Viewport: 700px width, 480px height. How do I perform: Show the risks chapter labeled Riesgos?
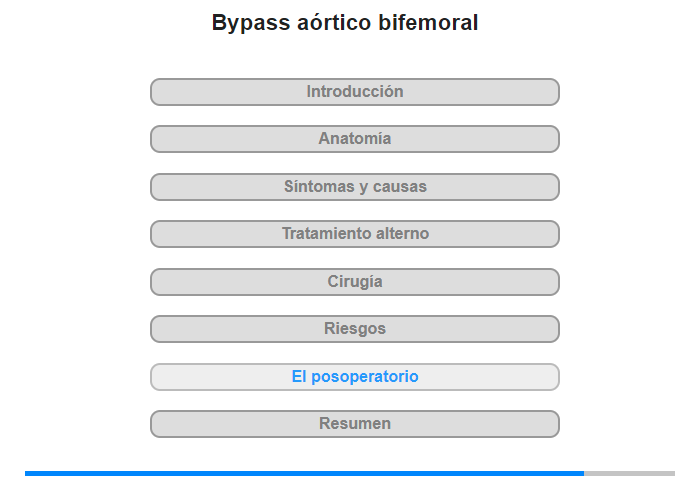click(354, 329)
